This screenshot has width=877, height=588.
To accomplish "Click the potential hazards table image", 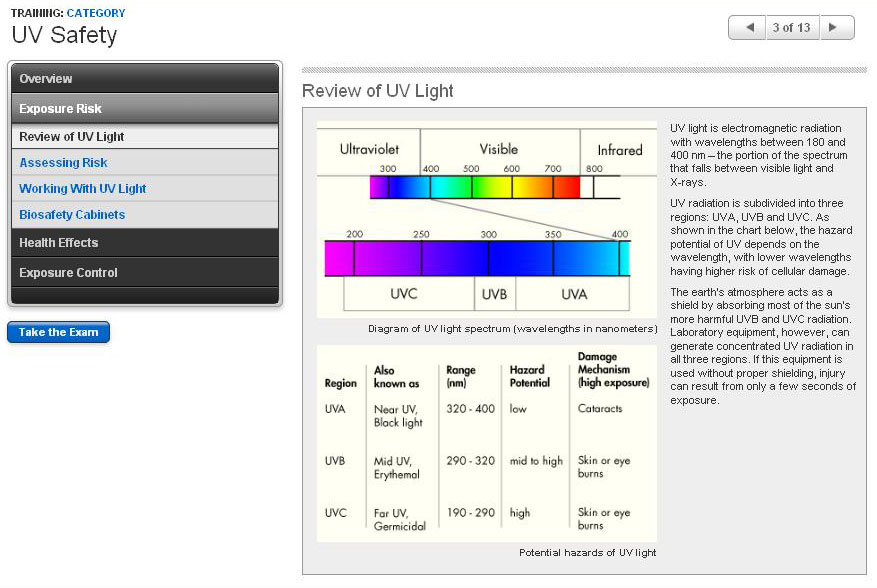I will pyautogui.click(x=486, y=443).
